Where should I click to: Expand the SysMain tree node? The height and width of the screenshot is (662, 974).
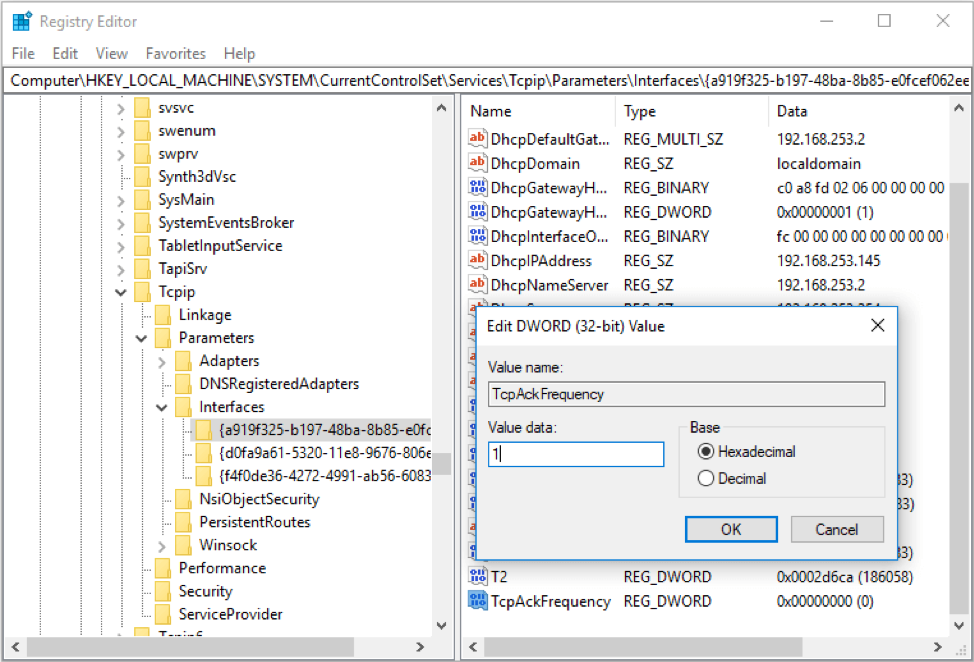pyautogui.click(x=121, y=201)
